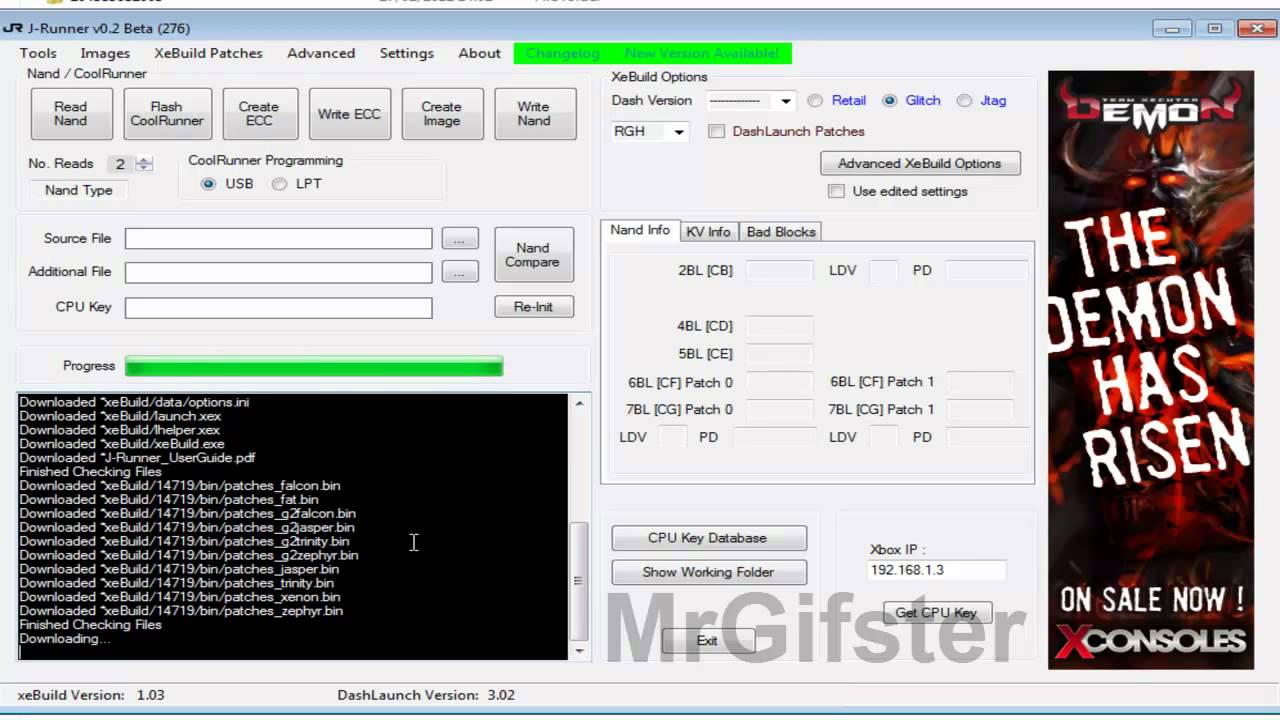Click log line patches_zephyr.bin (not g2zephyr)

click(181, 611)
